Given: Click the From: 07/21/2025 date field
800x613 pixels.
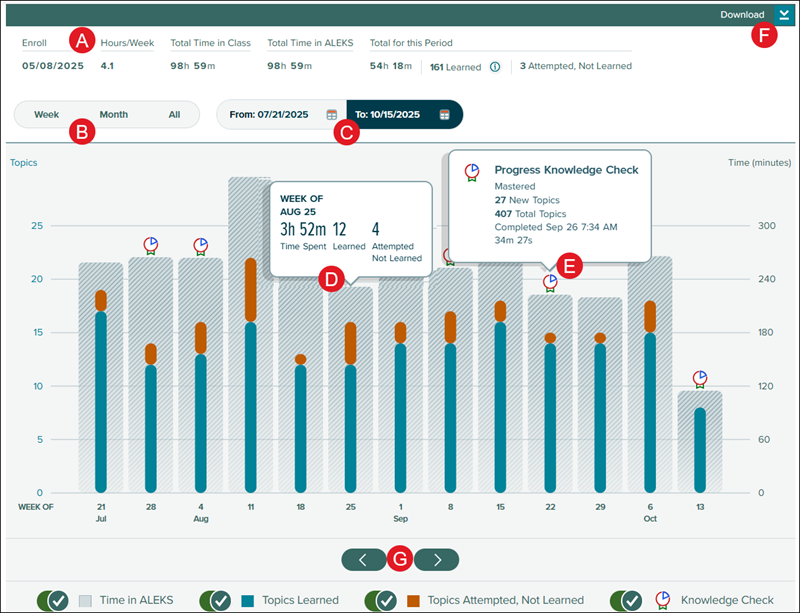Looking at the screenshot, I should (270, 115).
